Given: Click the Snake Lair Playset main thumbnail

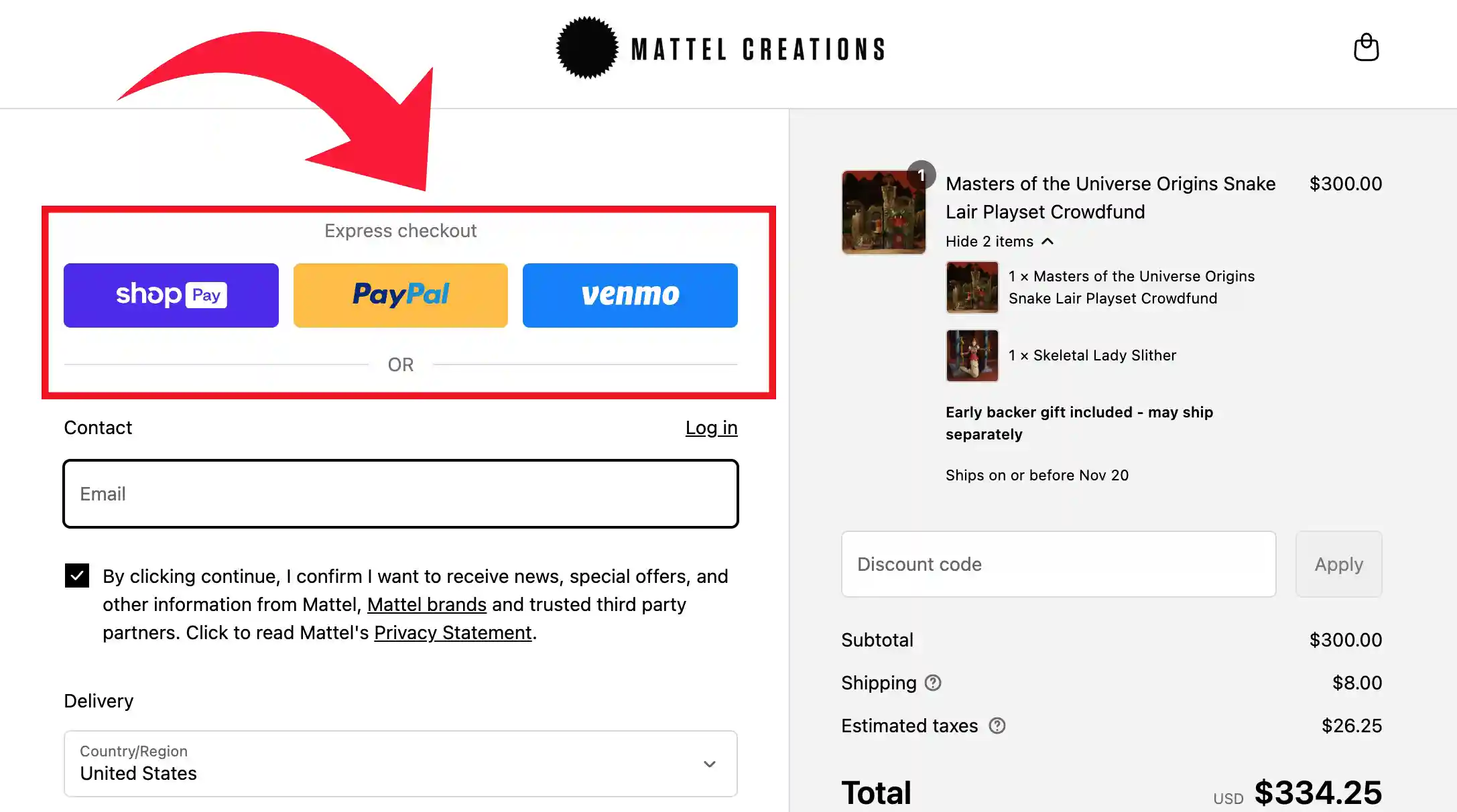Looking at the screenshot, I should point(883,212).
